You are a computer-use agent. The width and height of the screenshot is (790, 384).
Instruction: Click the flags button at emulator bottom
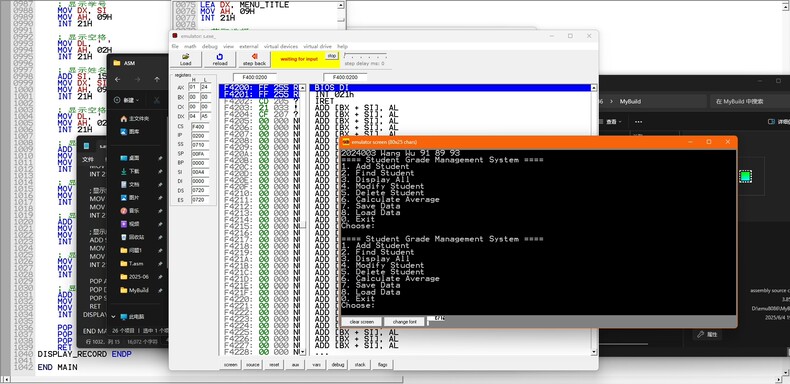382,364
